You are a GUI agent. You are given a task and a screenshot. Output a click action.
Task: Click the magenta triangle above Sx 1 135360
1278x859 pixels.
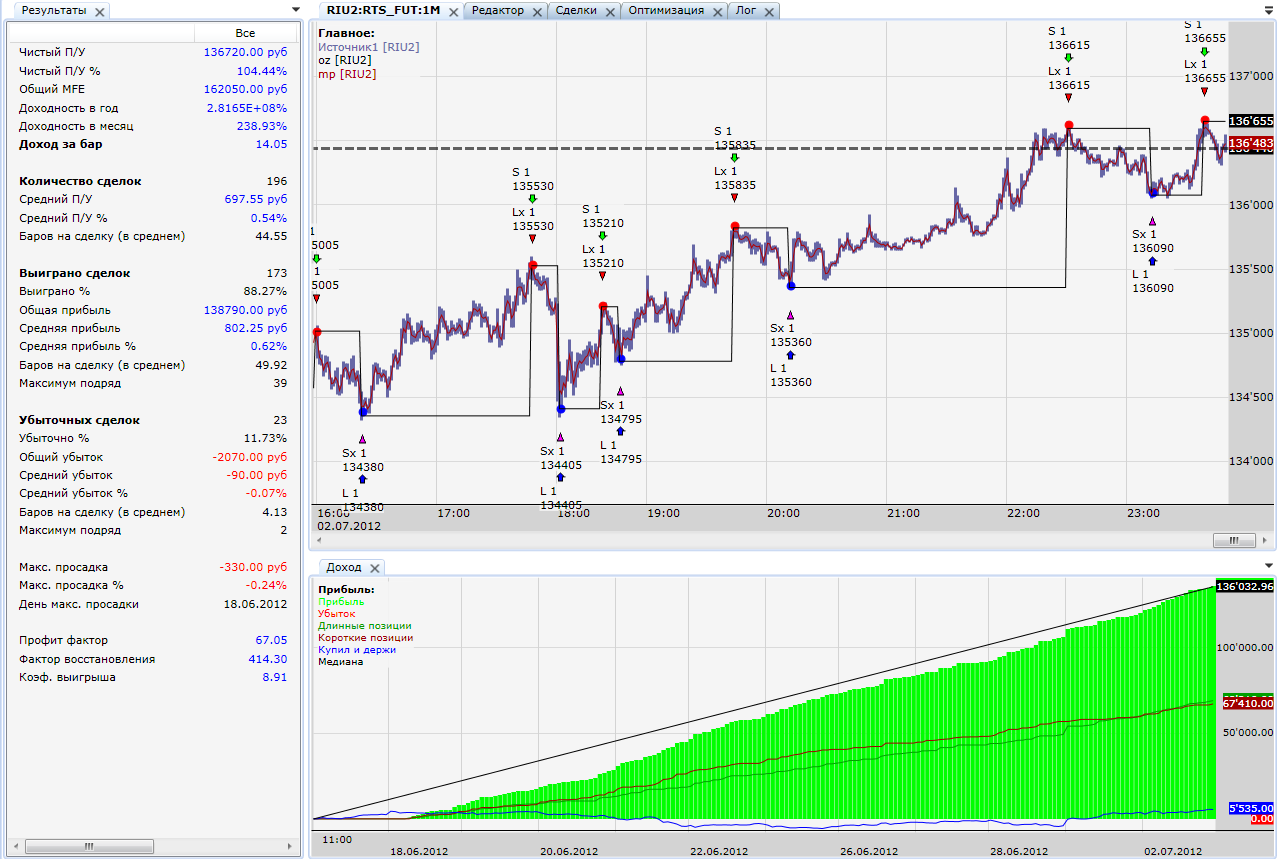coord(791,315)
